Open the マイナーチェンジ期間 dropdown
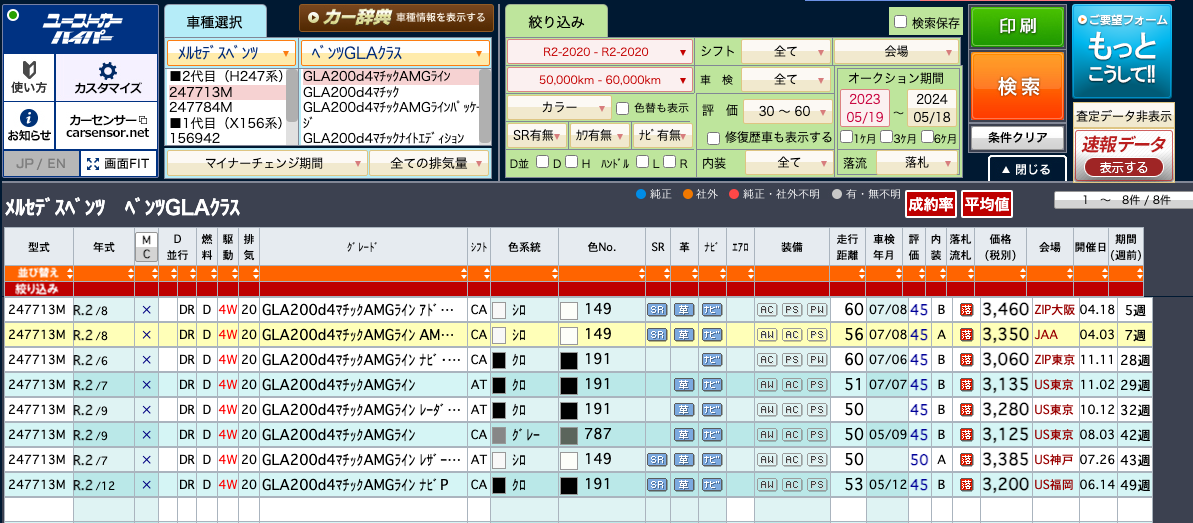The image size is (1193, 523). (266, 163)
